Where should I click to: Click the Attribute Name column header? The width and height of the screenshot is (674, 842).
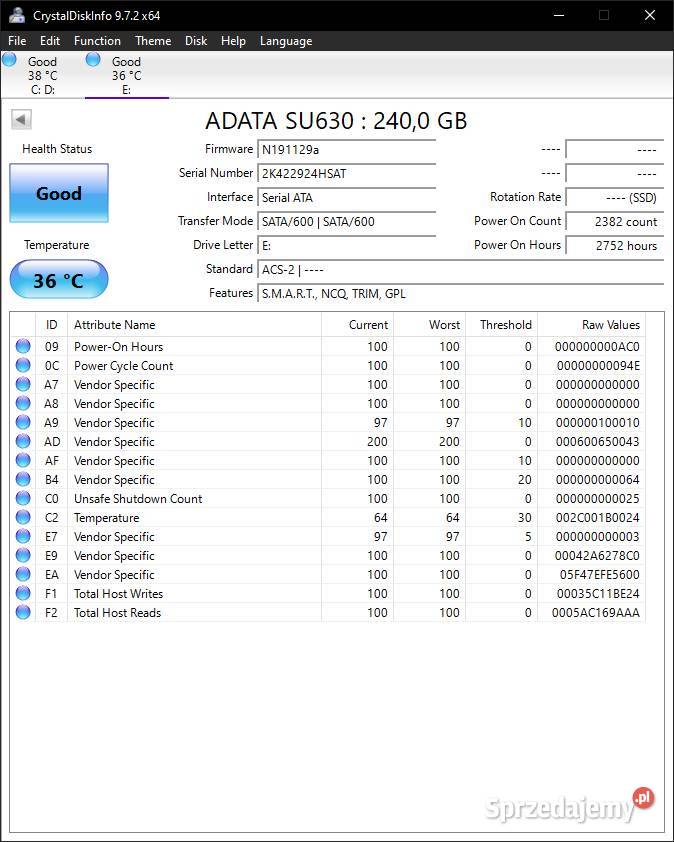(x=194, y=325)
